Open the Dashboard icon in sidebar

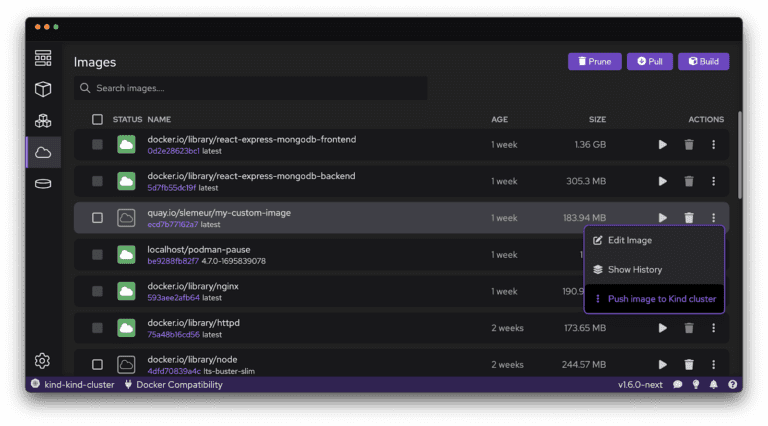43,58
